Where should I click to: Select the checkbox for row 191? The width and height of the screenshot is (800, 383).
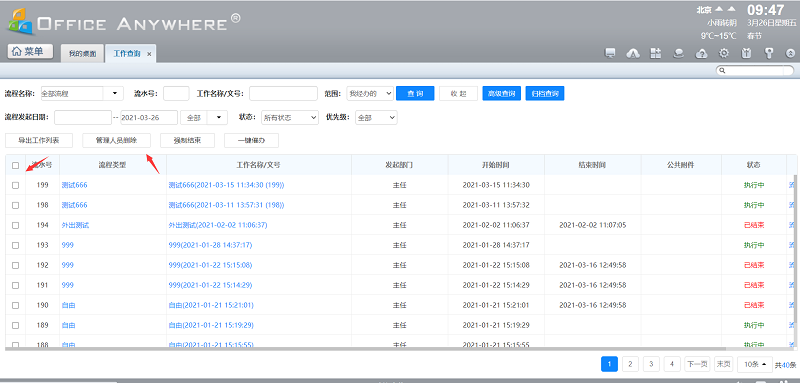point(15,285)
